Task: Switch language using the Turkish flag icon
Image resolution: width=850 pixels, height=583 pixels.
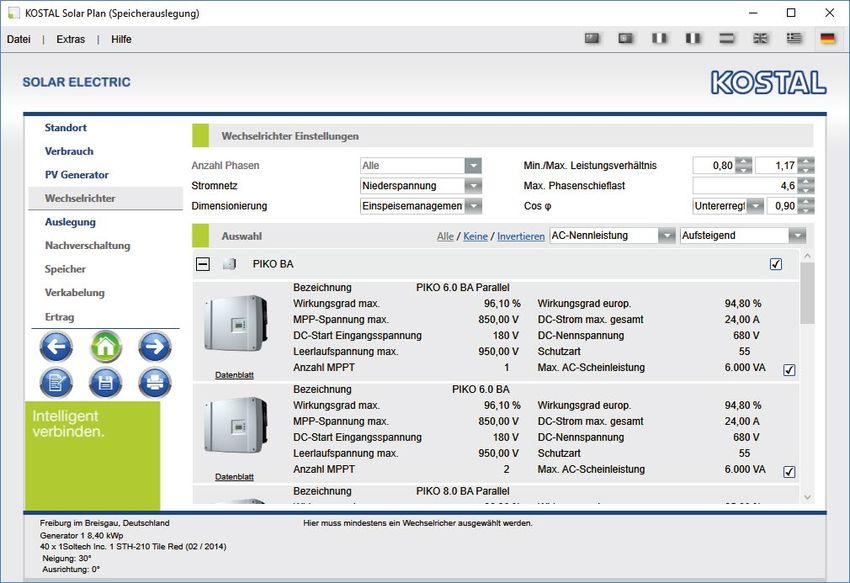Action: 626,39
